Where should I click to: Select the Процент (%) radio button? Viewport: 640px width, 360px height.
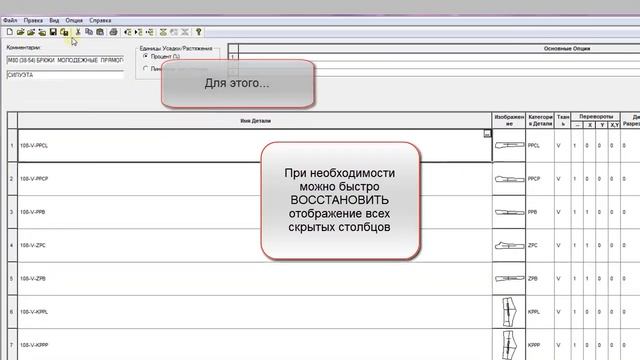[x=146, y=56]
